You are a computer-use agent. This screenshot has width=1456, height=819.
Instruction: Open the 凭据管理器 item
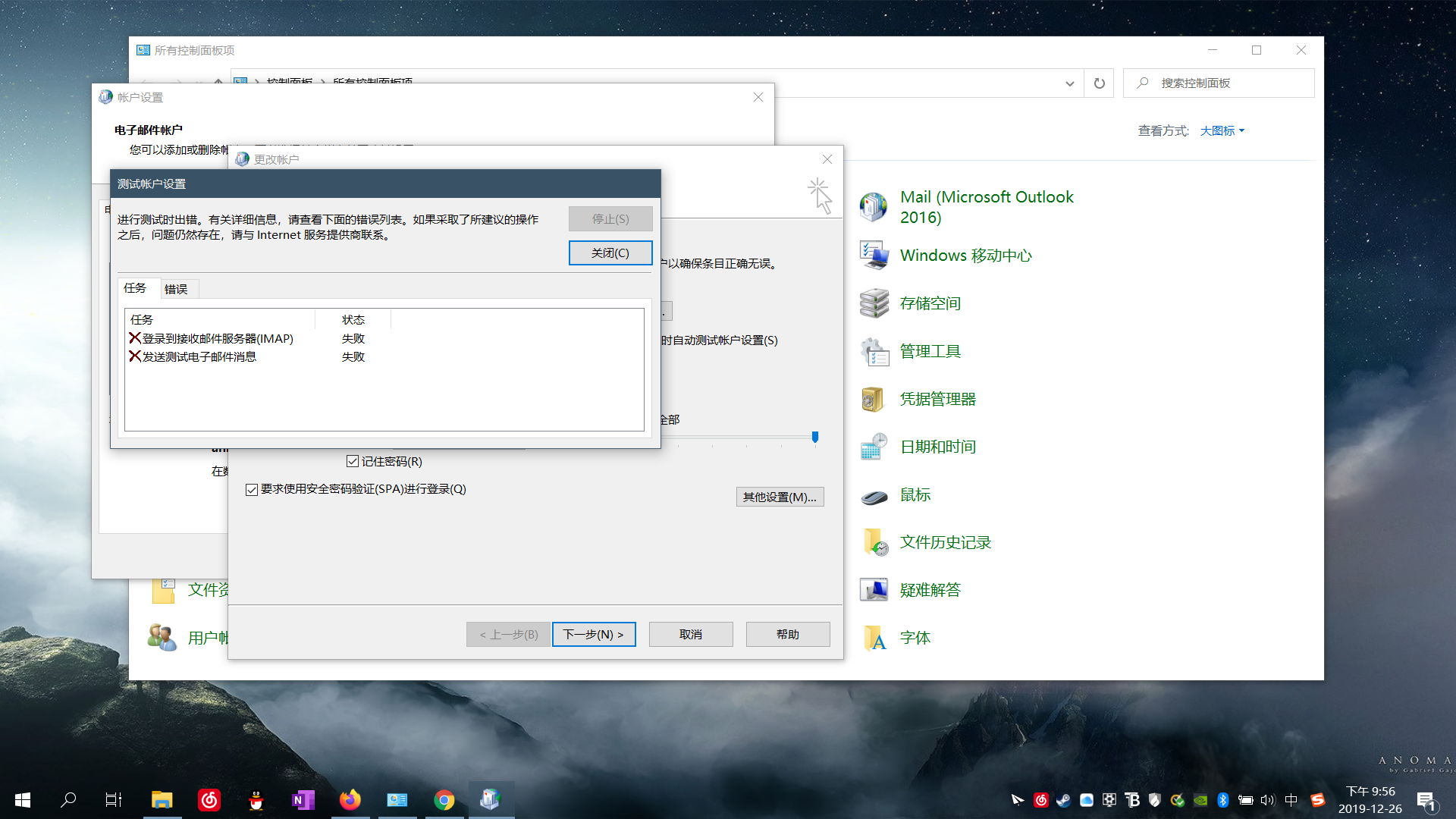point(937,399)
